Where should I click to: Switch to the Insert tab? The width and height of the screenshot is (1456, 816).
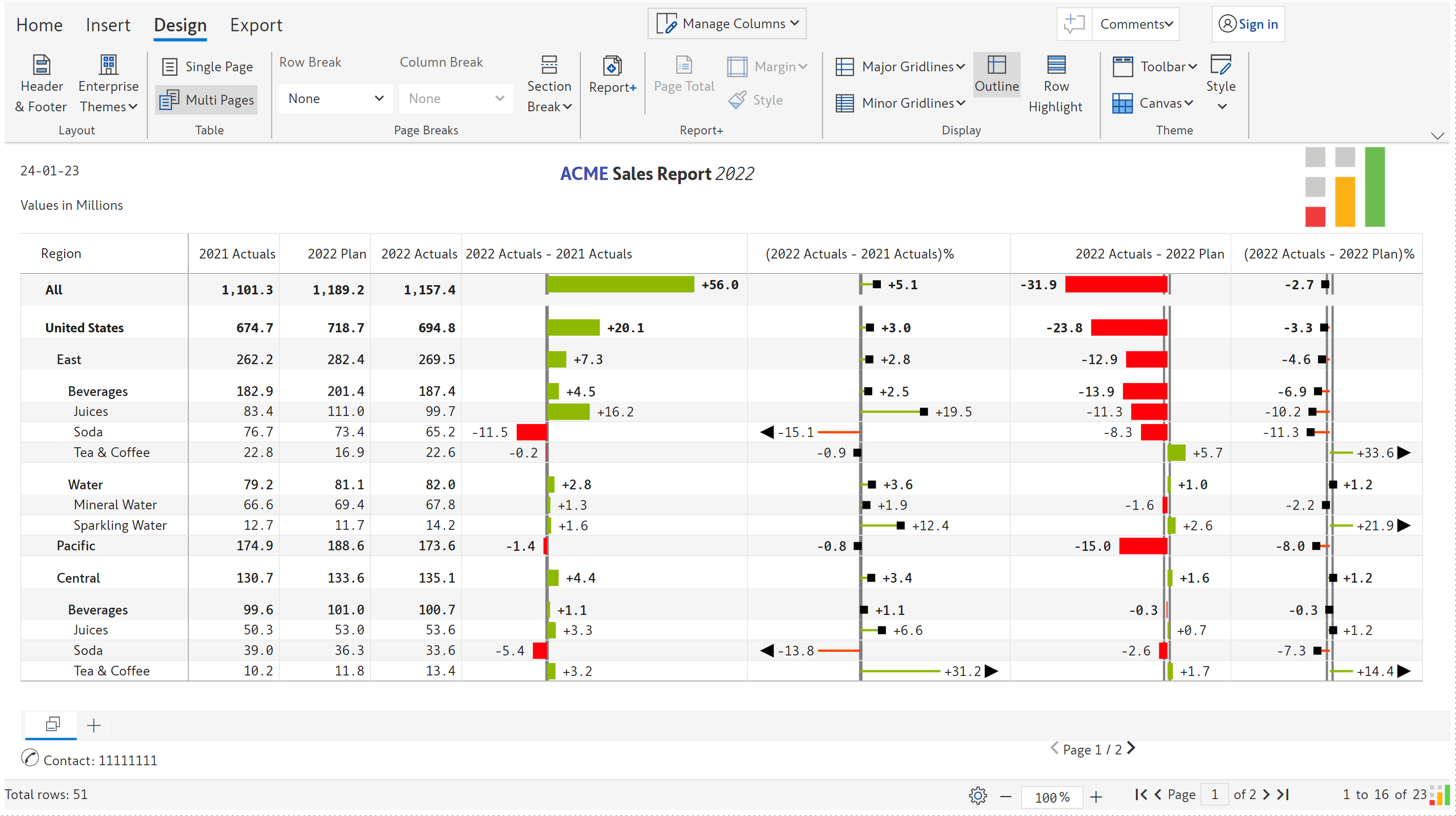tap(107, 25)
